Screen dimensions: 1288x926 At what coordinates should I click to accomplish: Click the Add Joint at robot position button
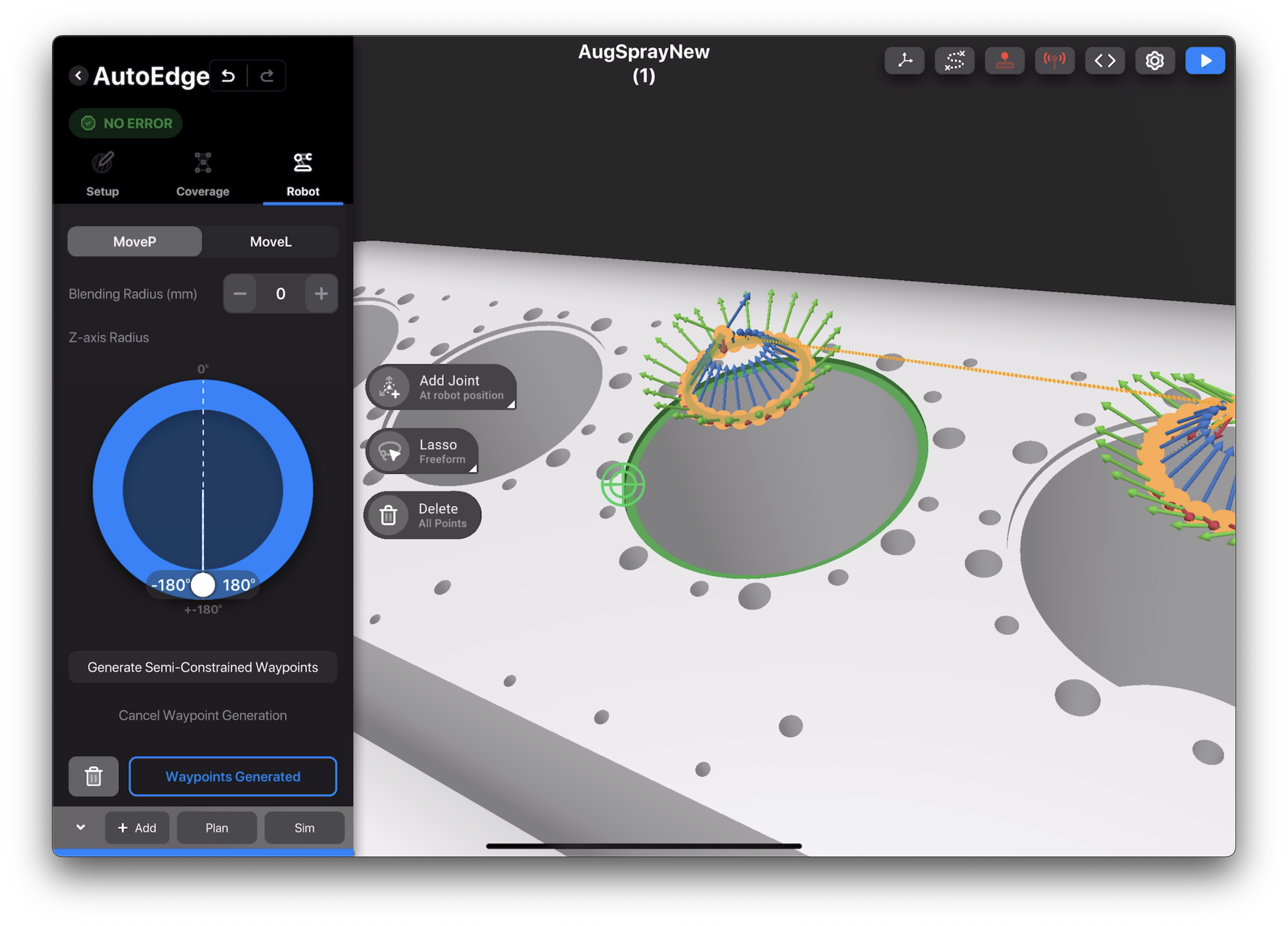(x=441, y=387)
